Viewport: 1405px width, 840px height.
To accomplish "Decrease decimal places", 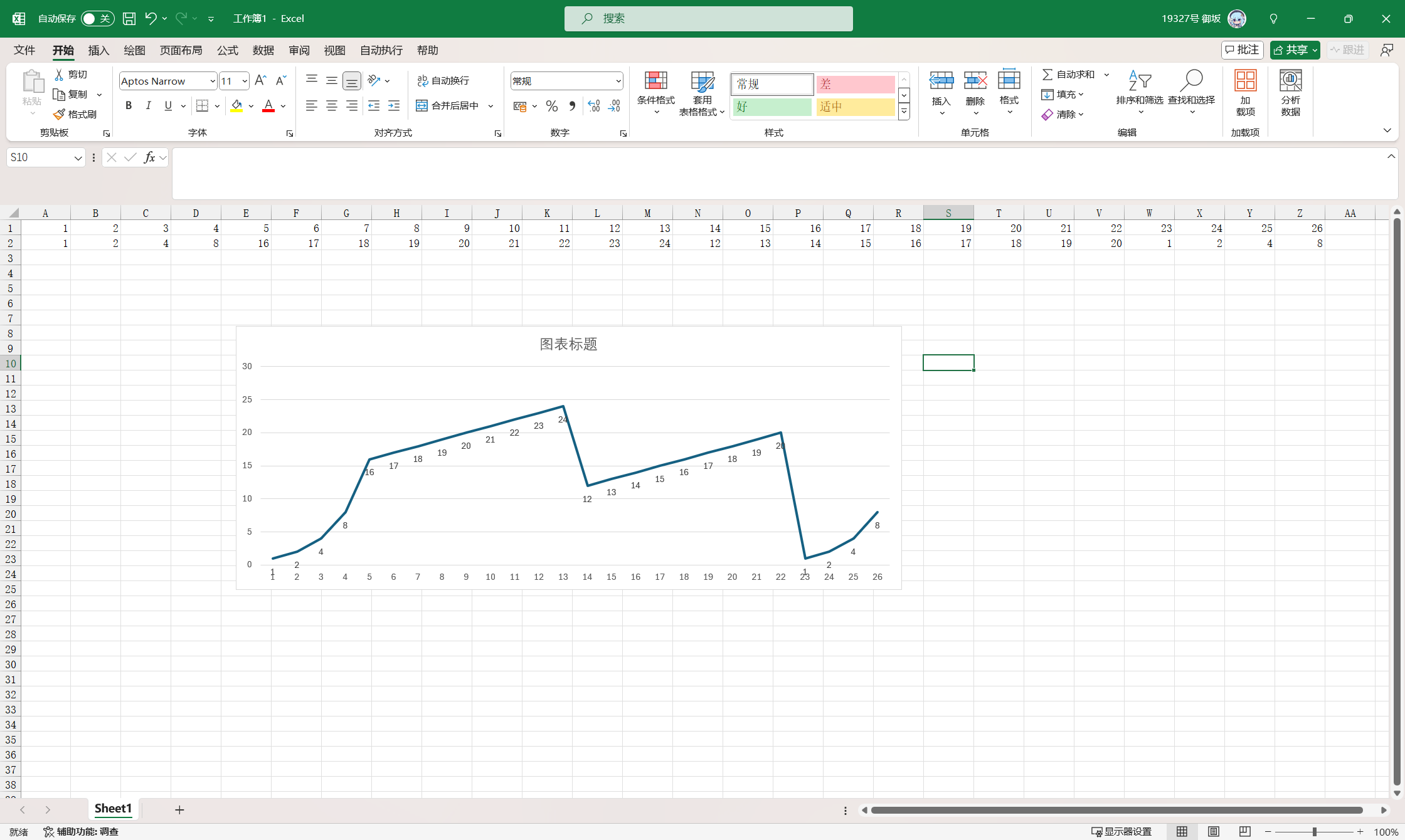I will [x=614, y=106].
